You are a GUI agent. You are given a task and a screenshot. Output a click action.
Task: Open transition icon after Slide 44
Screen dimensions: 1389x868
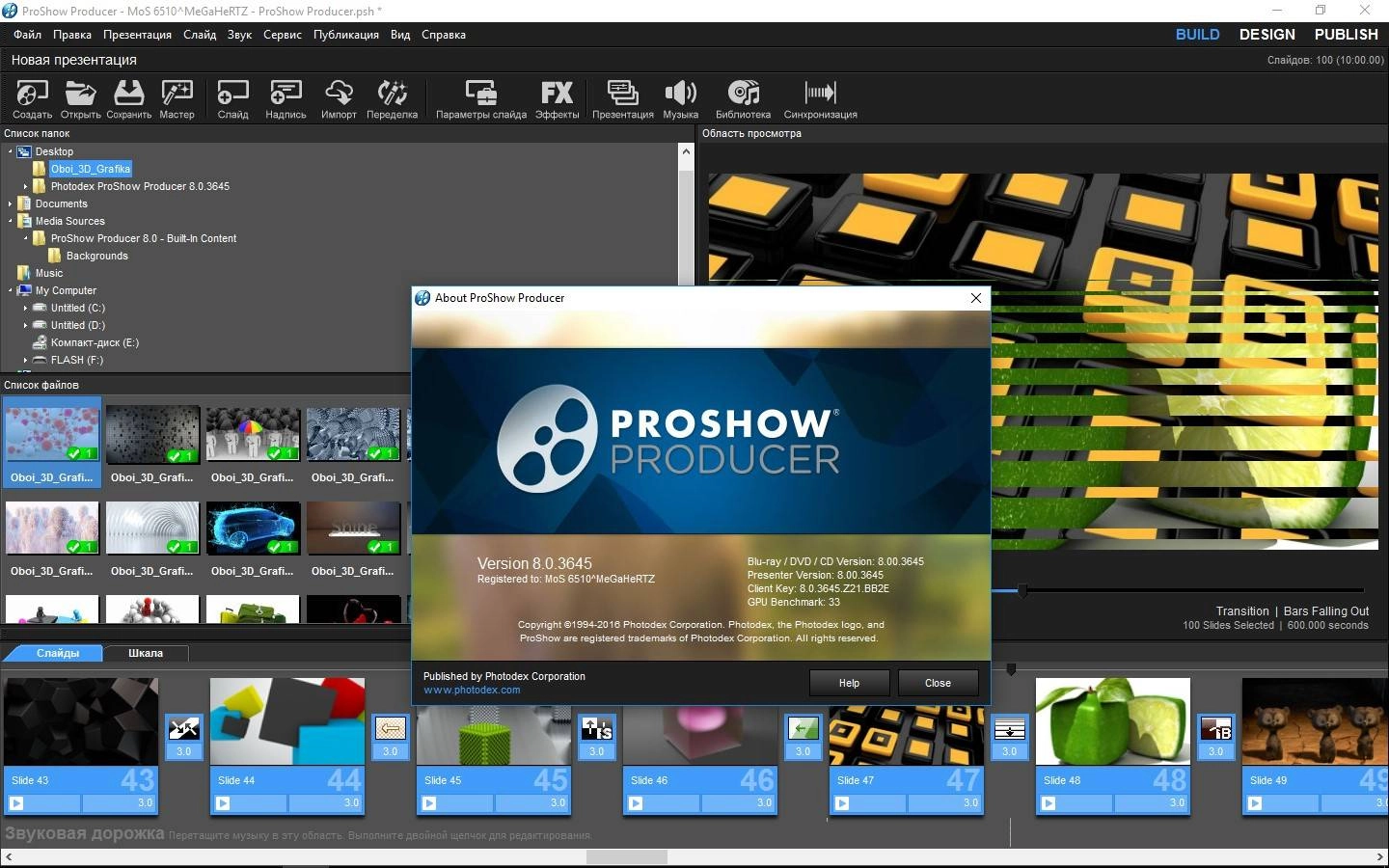pyautogui.click(x=390, y=728)
